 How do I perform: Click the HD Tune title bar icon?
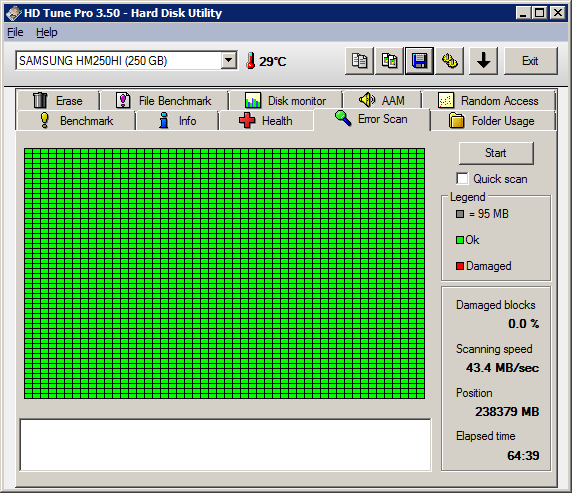click(x=14, y=13)
